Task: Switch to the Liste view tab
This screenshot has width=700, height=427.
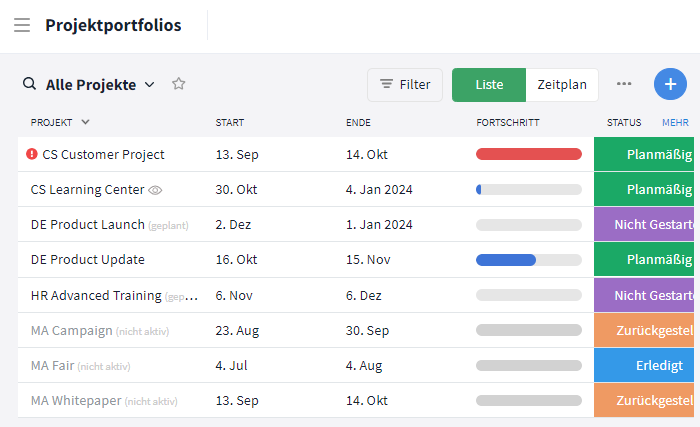Action: point(489,85)
